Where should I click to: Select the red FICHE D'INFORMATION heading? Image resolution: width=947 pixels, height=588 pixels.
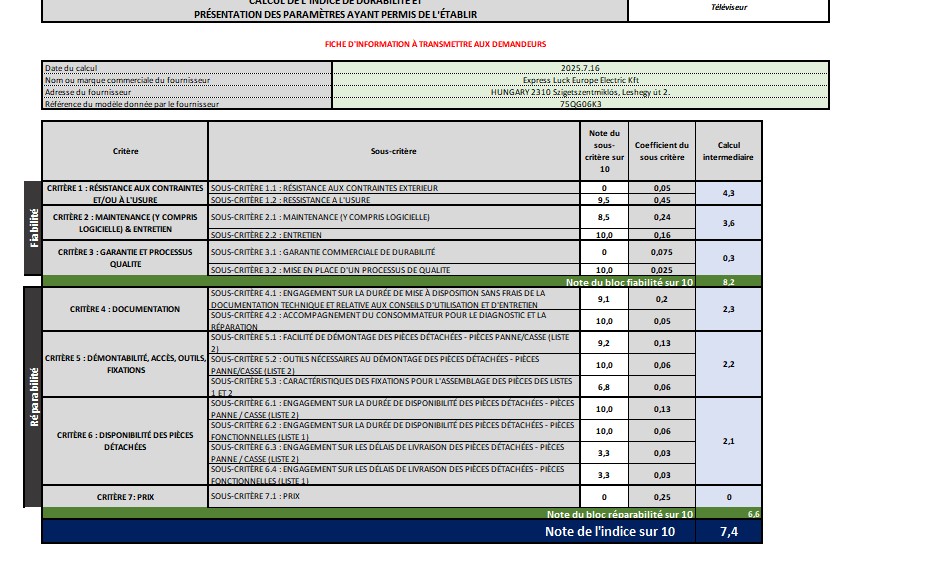[435, 44]
